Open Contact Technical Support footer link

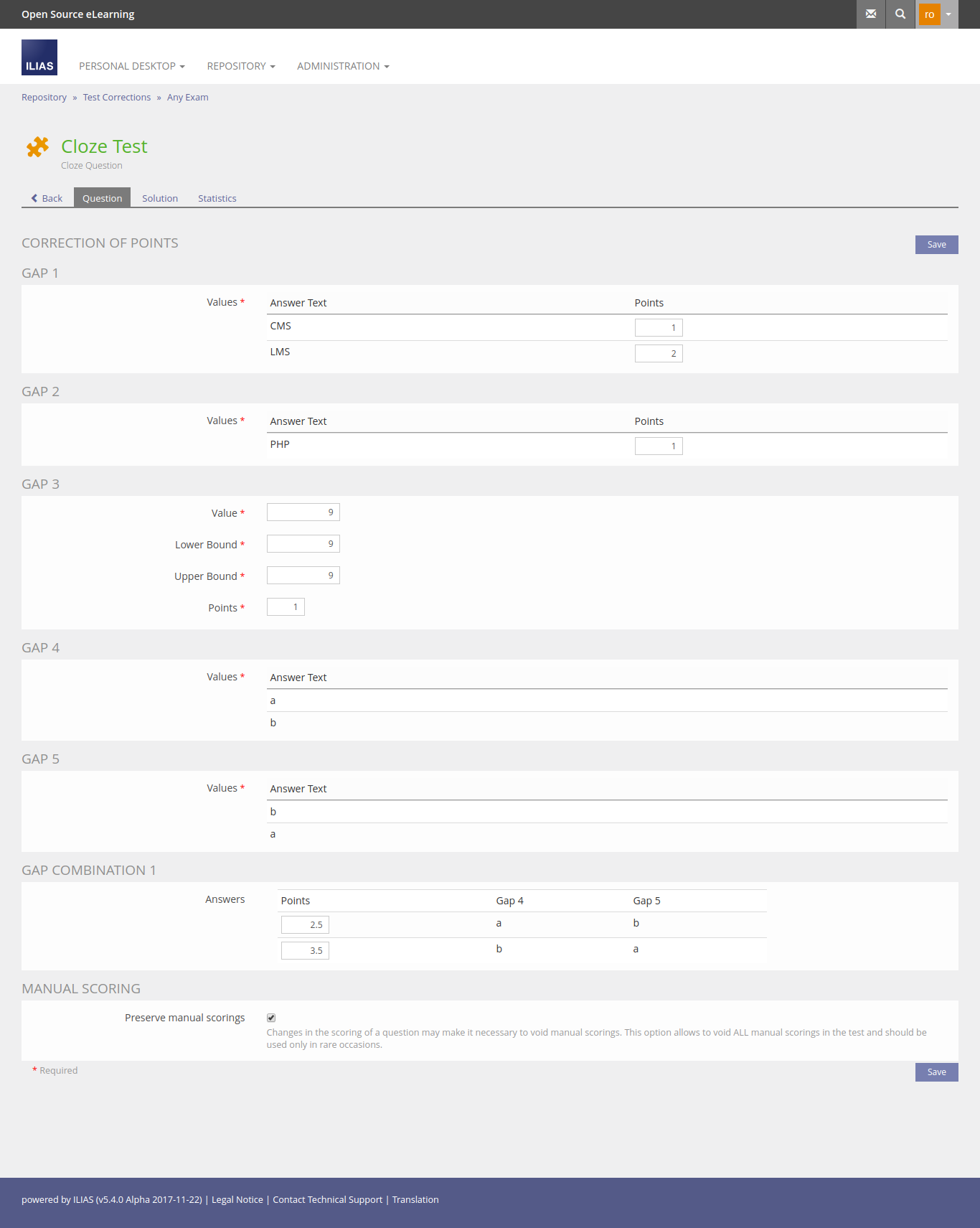pos(327,1200)
